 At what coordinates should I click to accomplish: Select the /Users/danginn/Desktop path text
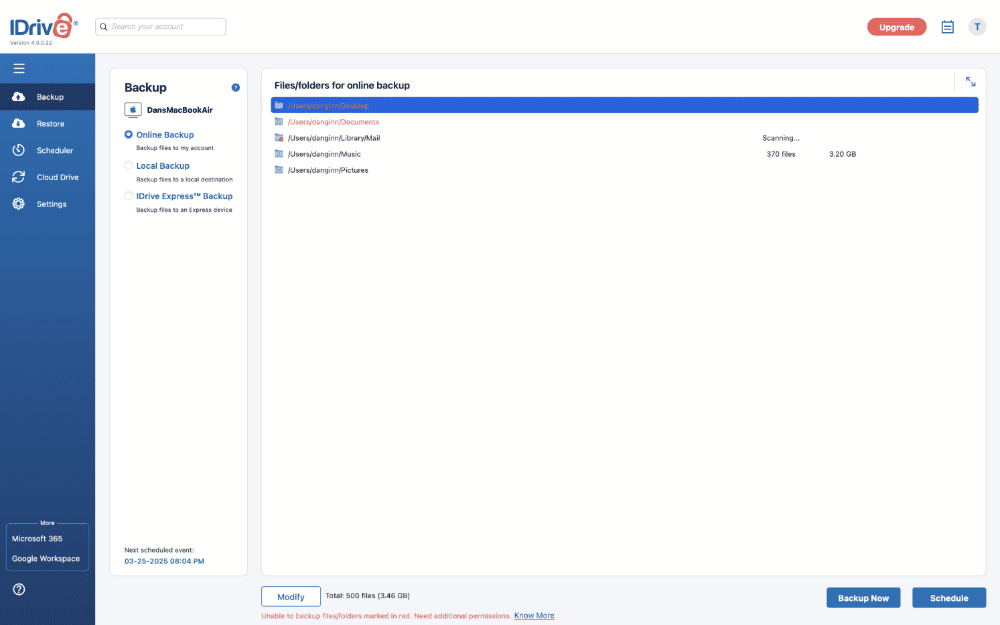pos(328,106)
